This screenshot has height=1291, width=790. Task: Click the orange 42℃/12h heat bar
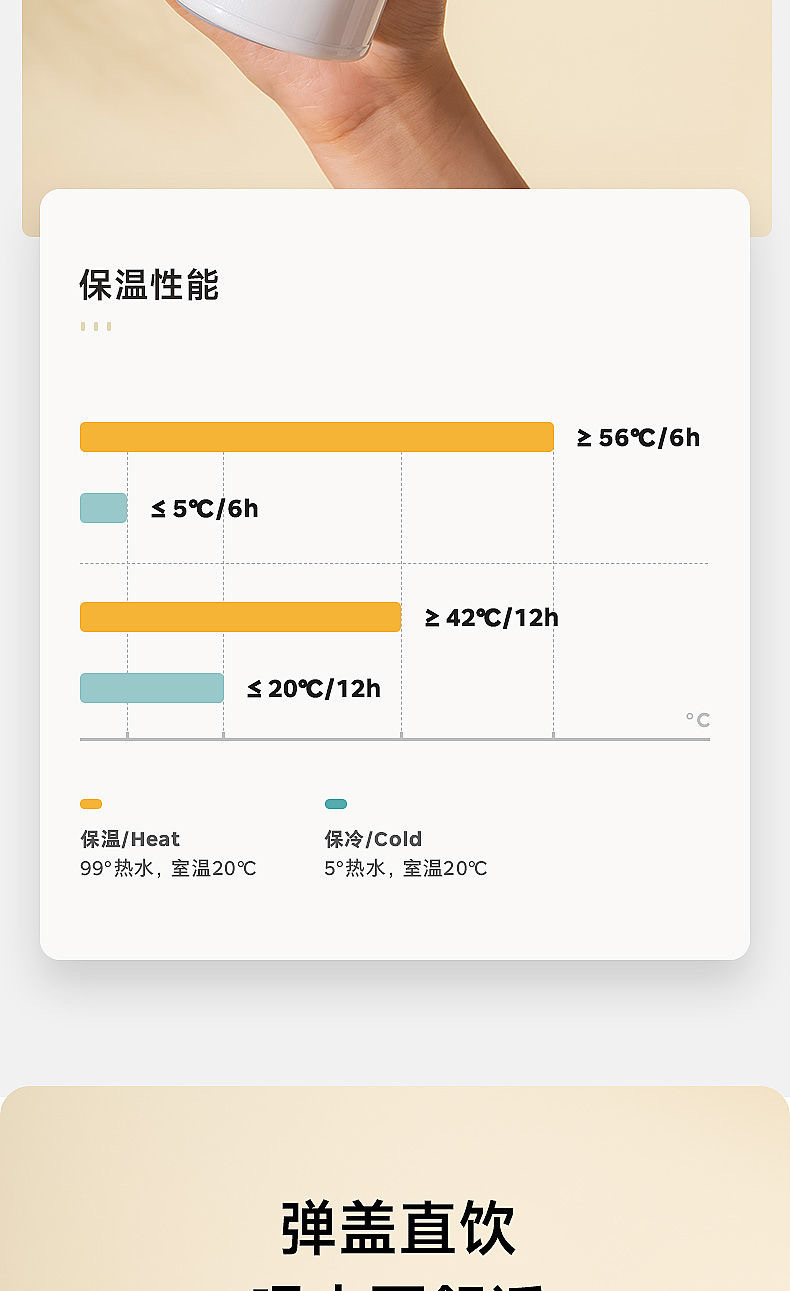(x=240, y=617)
